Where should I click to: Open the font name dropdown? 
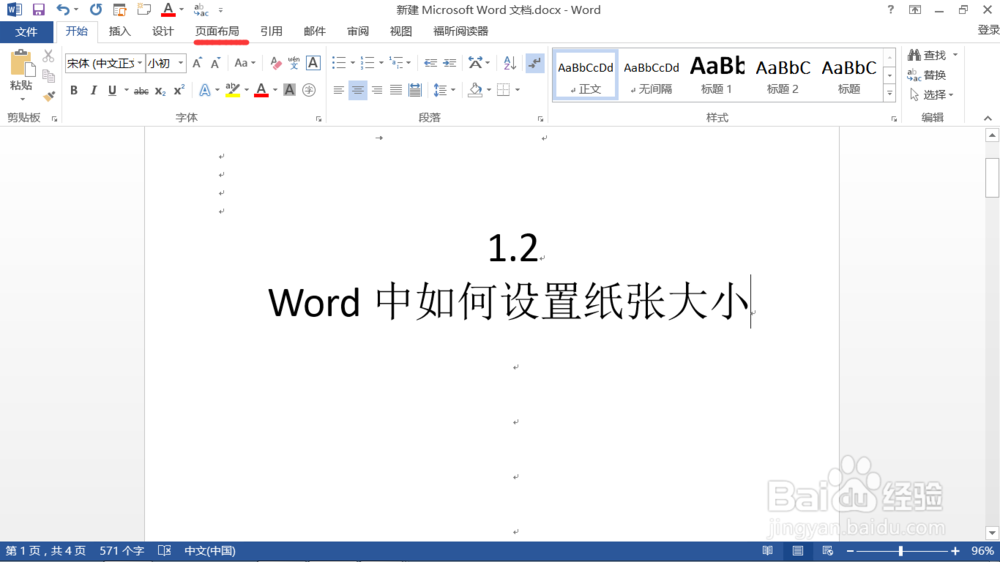coord(140,63)
